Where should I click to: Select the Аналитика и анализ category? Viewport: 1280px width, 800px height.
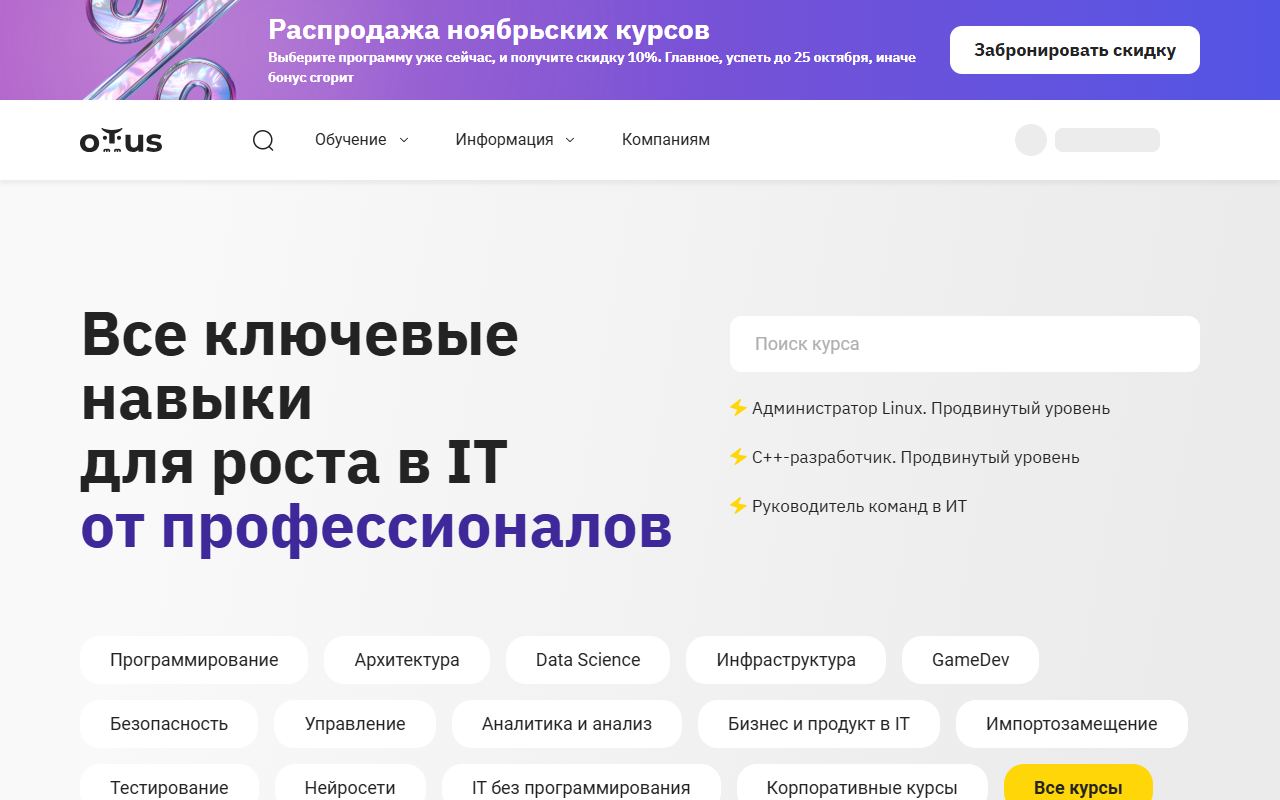[567, 724]
